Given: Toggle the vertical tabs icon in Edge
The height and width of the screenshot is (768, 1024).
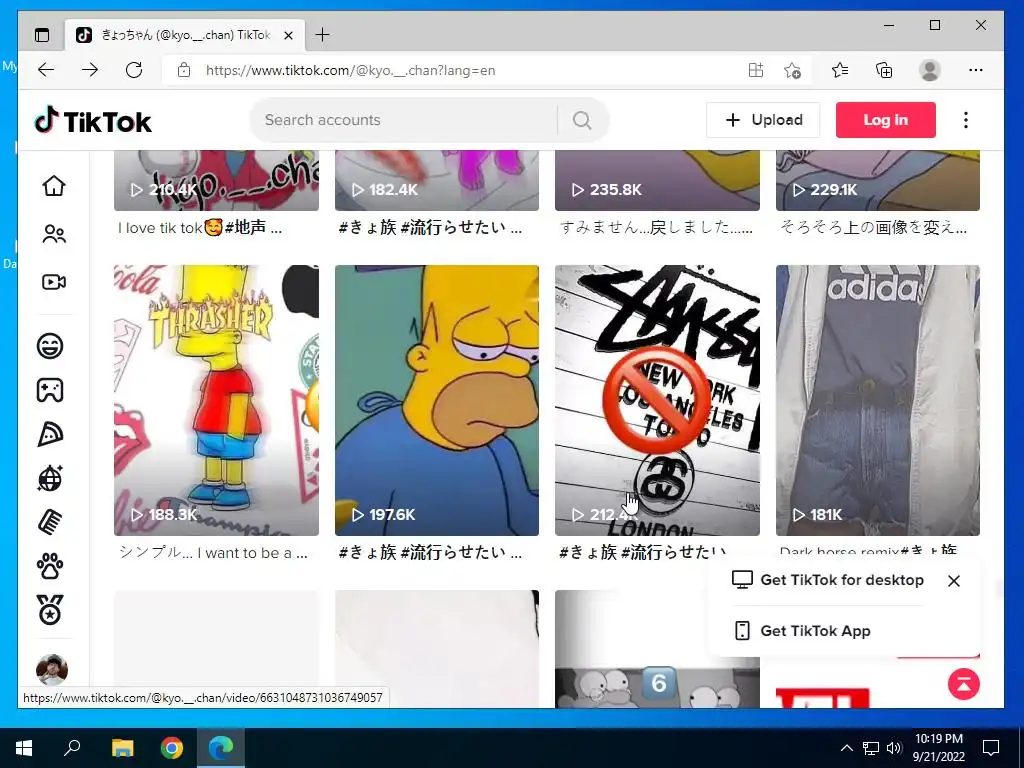Looking at the screenshot, I should click(42, 35).
